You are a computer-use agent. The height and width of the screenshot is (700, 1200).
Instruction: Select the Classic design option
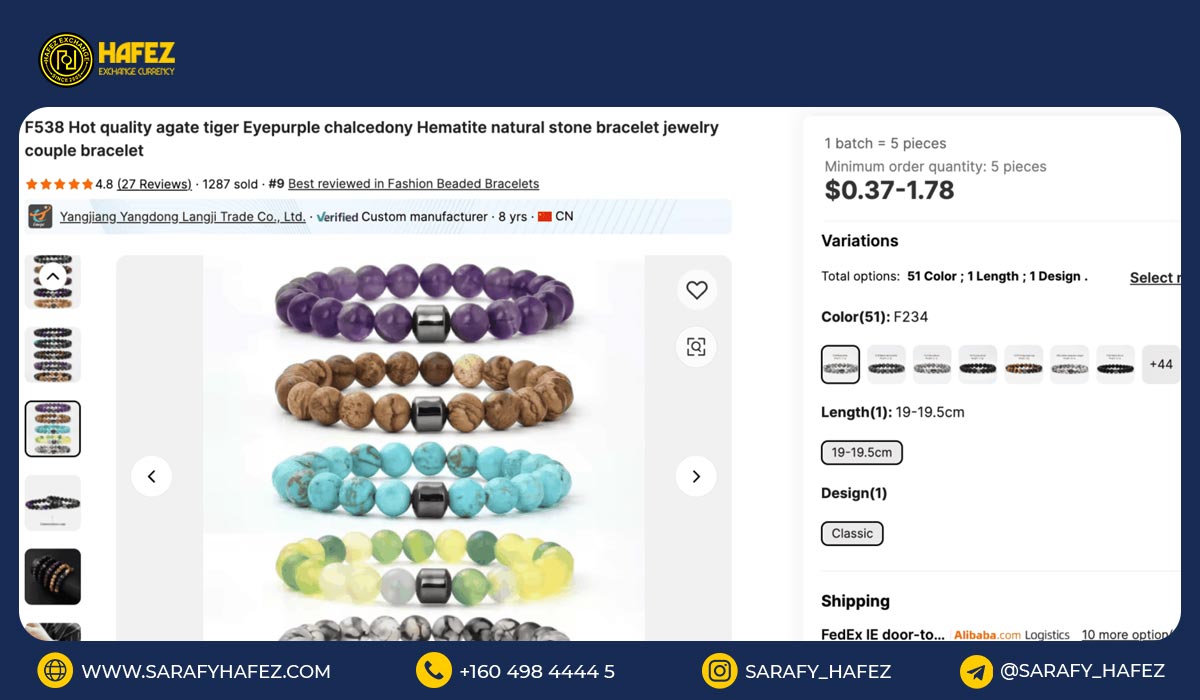pos(852,533)
